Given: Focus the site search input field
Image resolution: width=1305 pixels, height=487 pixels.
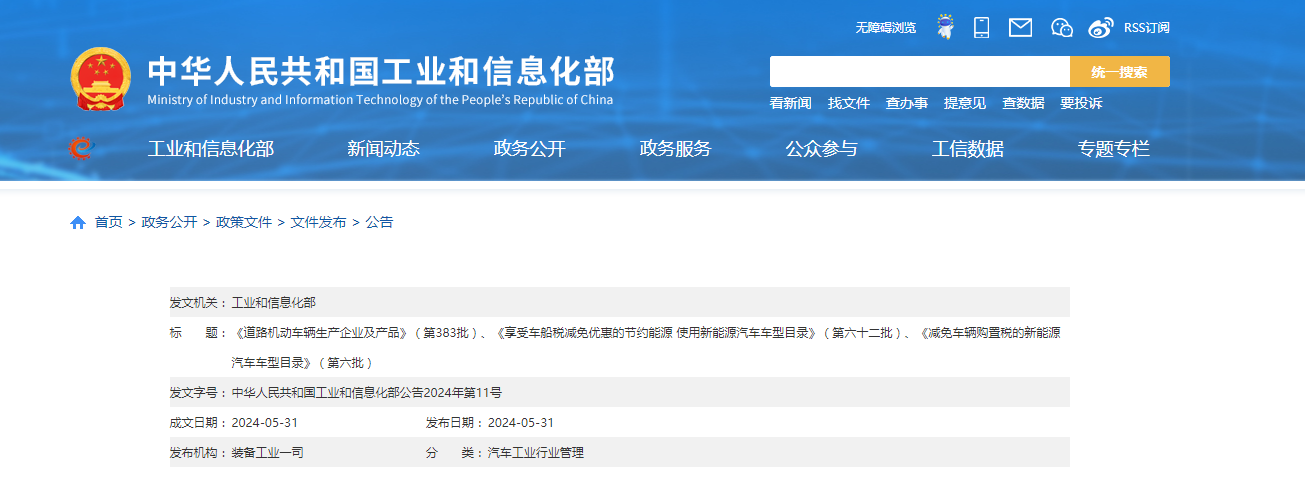Looking at the screenshot, I should tap(919, 72).
